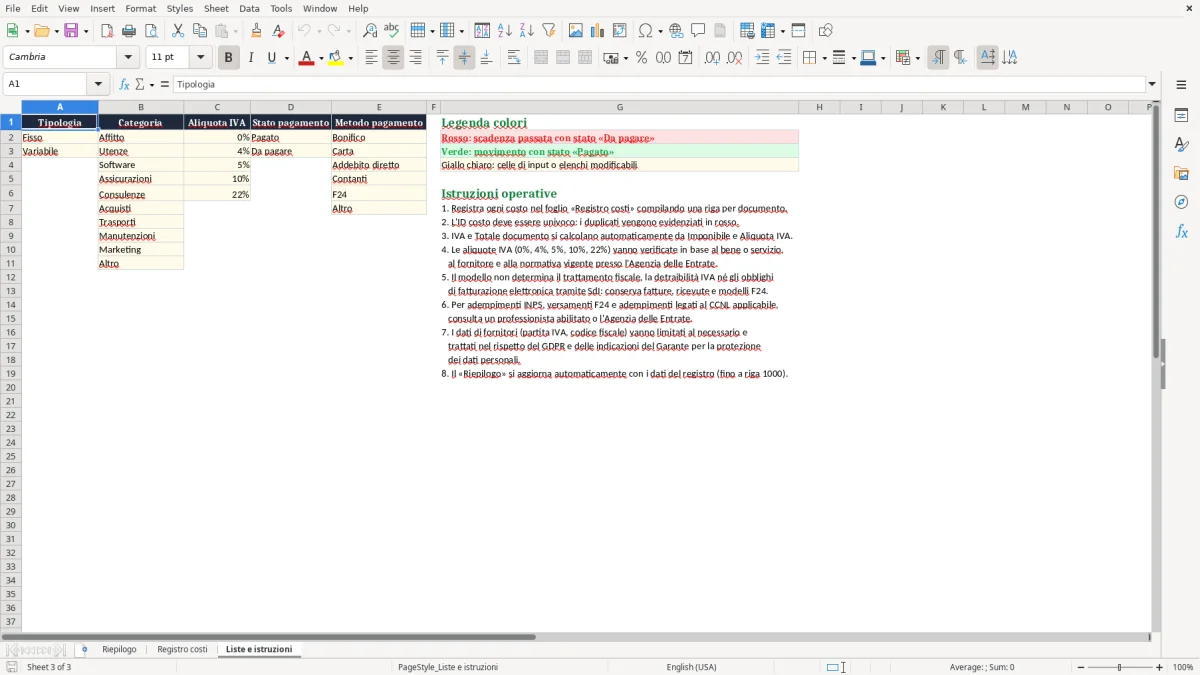Open Function Wizard fx icon
The image size is (1200, 675).
pyautogui.click(x=124, y=85)
